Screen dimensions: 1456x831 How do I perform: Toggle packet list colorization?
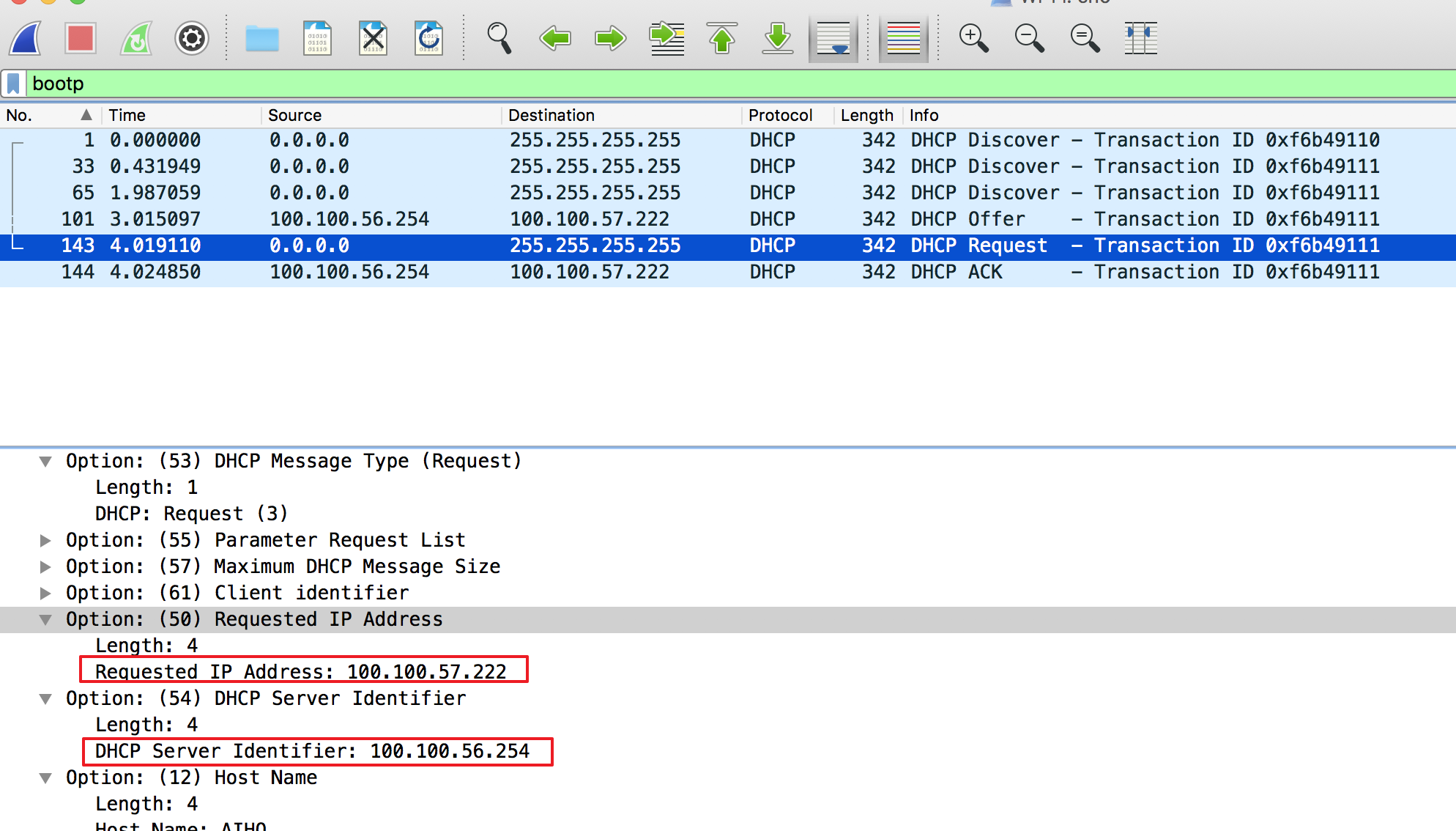pos(903,38)
